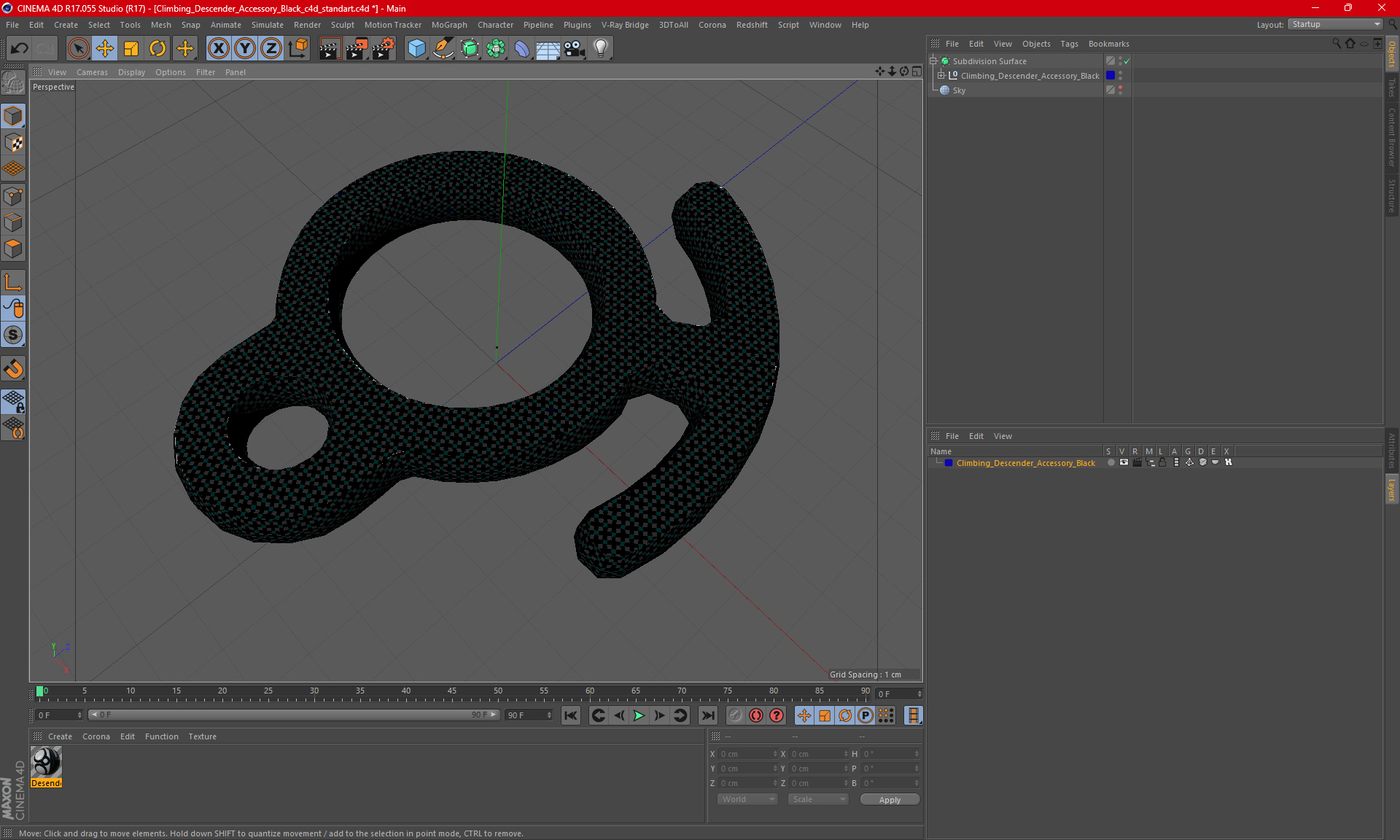
Task: Expand the Climbing_Descender_Accessory_Black object
Action: click(x=941, y=76)
